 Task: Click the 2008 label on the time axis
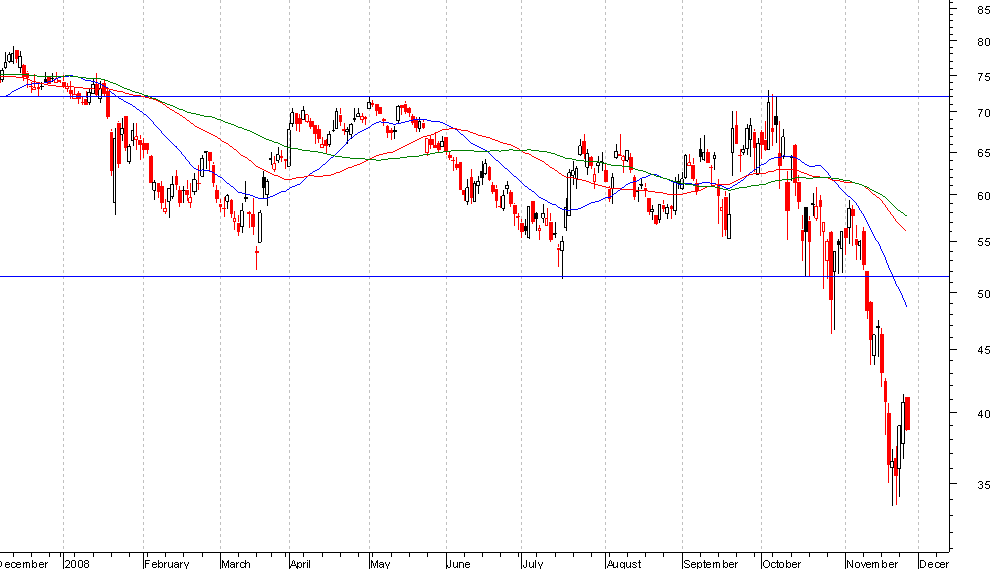coord(77,563)
